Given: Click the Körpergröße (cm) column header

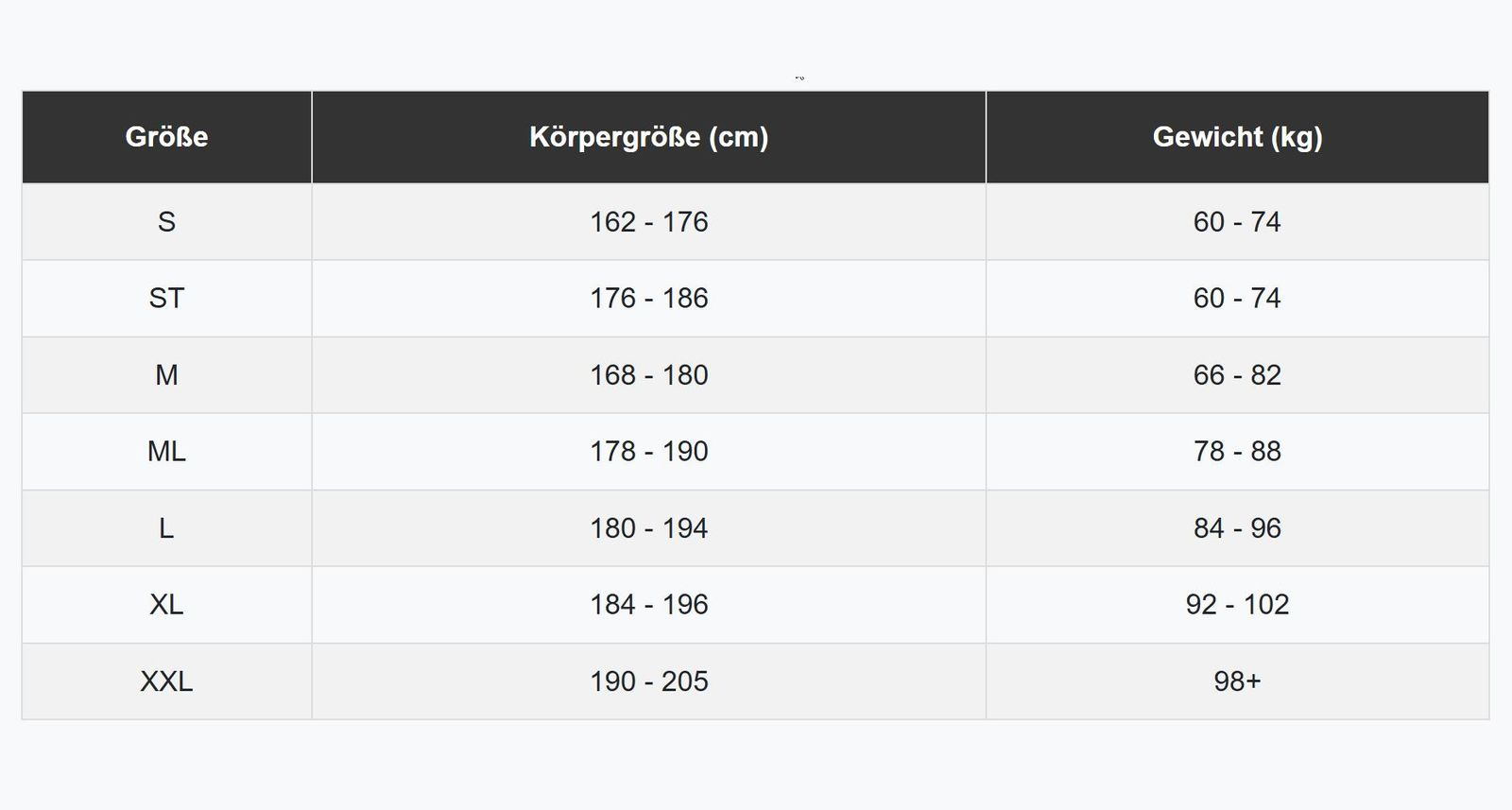Looking at the screenshot, I should (x=648, y=137).
